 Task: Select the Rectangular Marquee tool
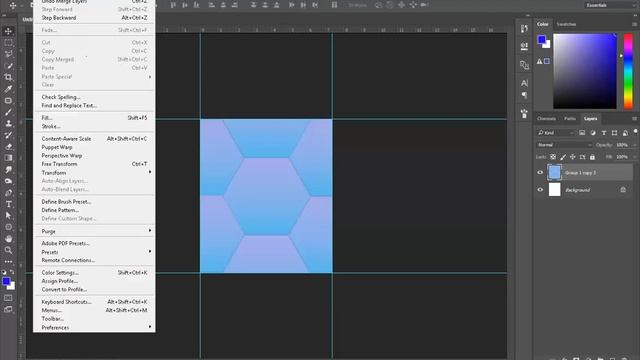[8, 42]
